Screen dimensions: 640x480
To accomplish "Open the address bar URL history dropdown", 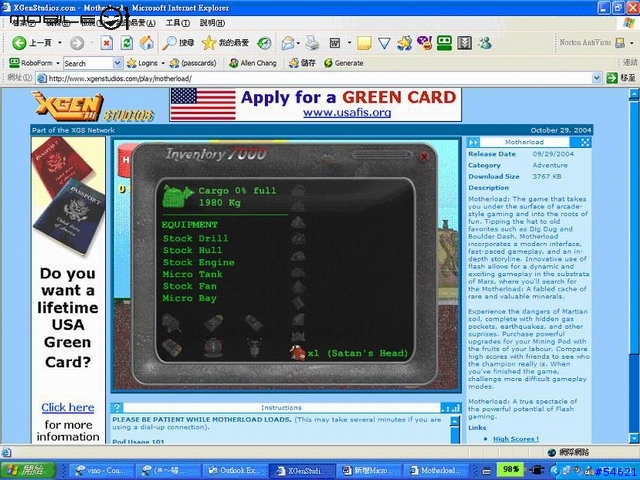I will (x=597, y=78).
